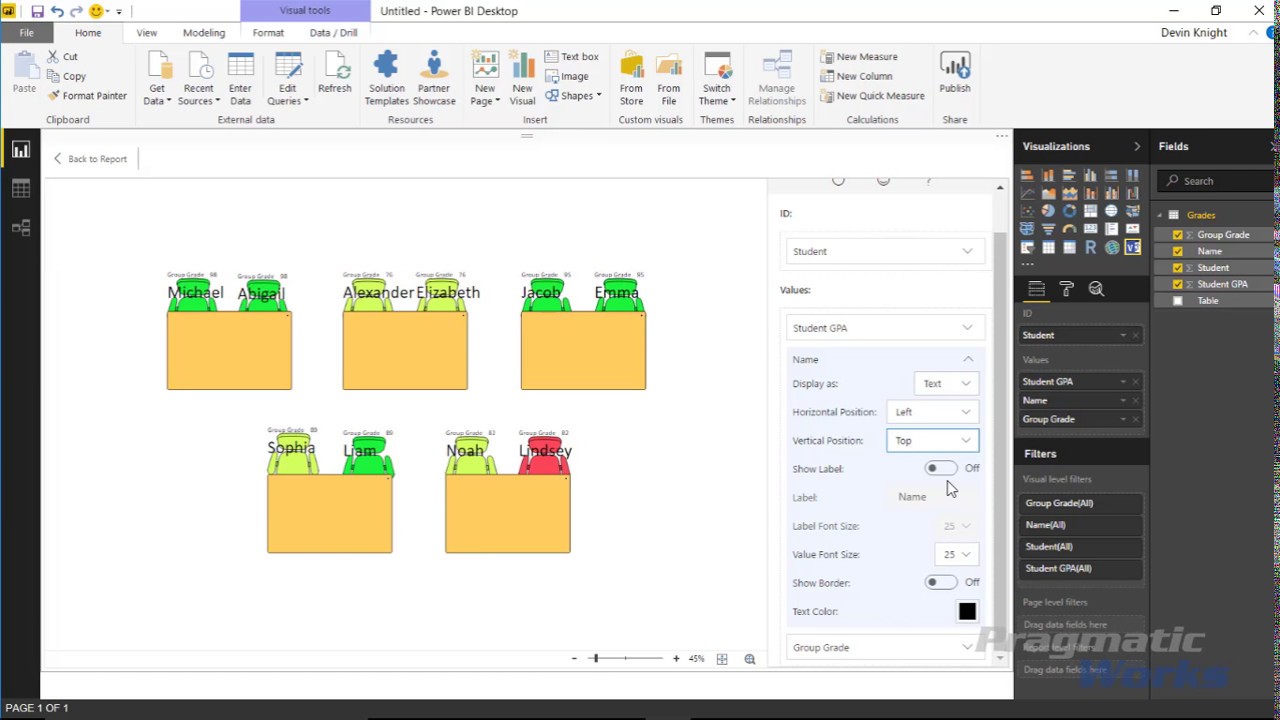The height and width of the screenshot is (720, 1280).
Task: Click New Measure button
Action: 859,57
